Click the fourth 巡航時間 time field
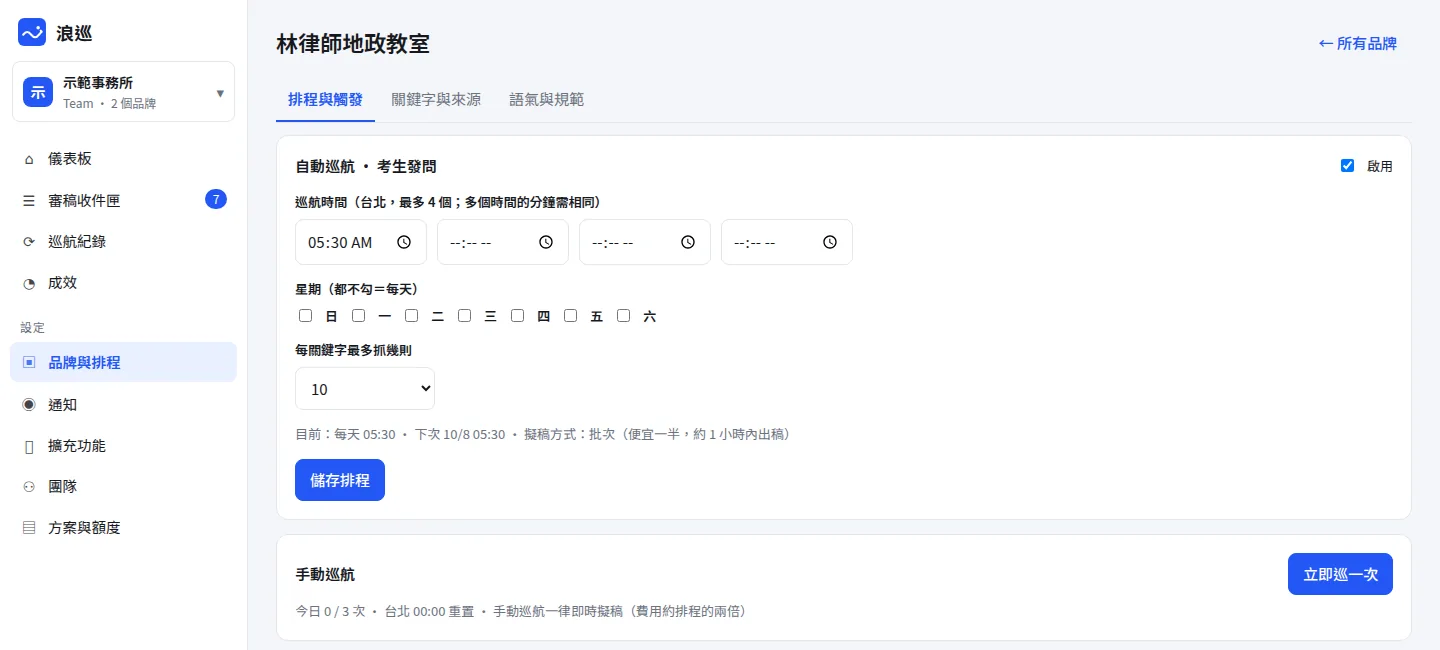Viewport: 1440px width, 650px height. pos(787,242)
